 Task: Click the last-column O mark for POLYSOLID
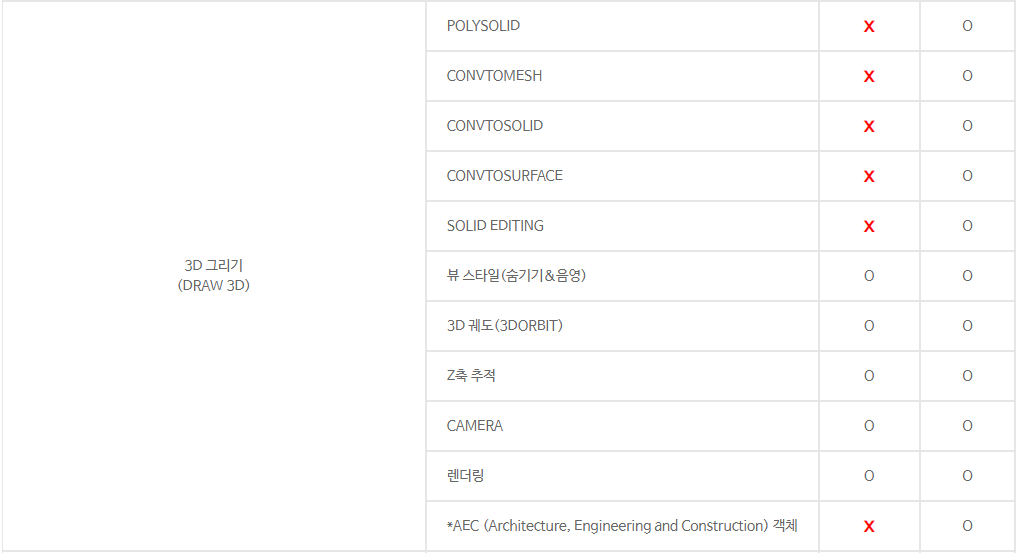coord(967,26)
